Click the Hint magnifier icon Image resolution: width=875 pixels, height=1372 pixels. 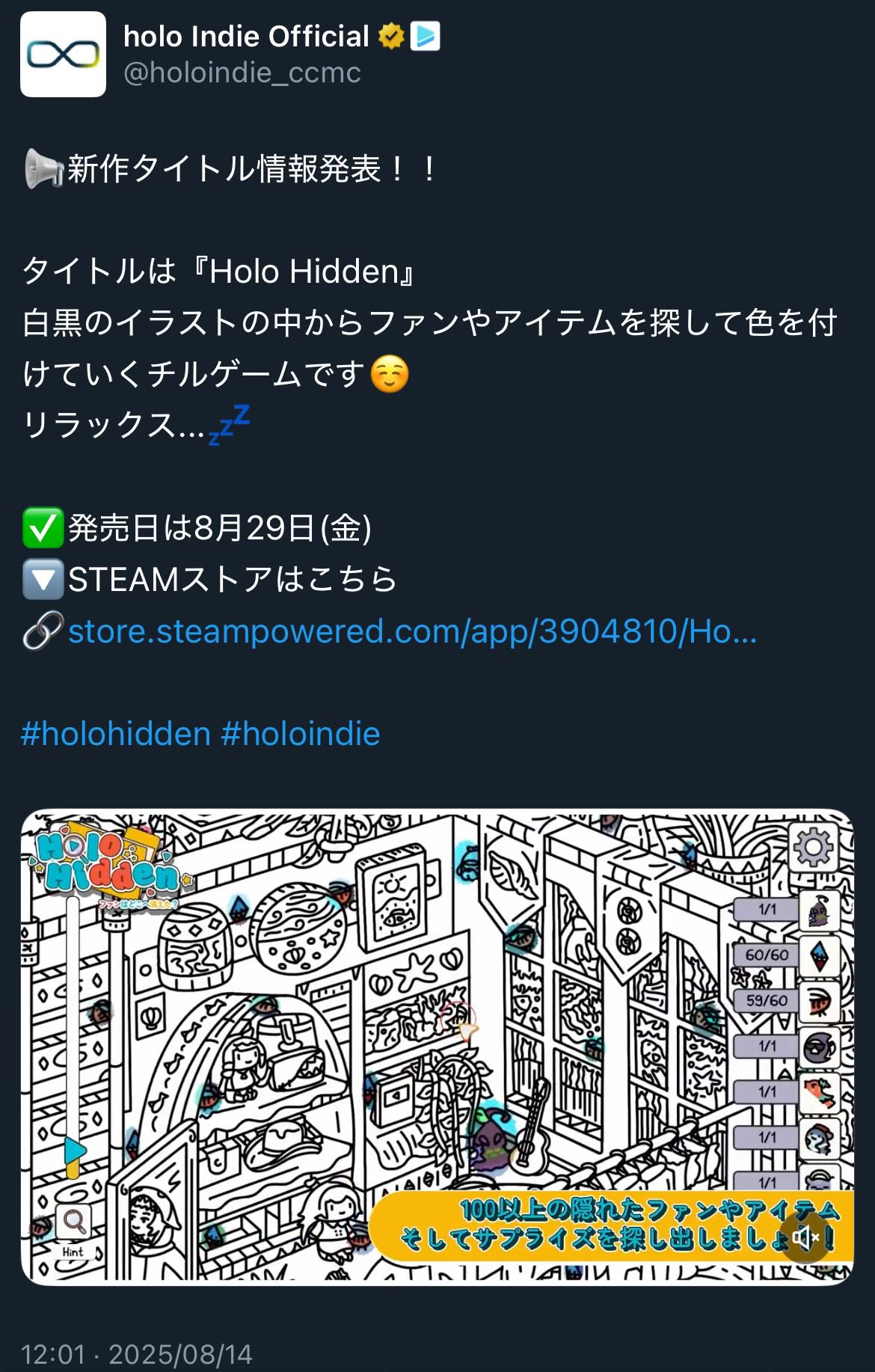pyautogui.click(x=73, y=1222)
